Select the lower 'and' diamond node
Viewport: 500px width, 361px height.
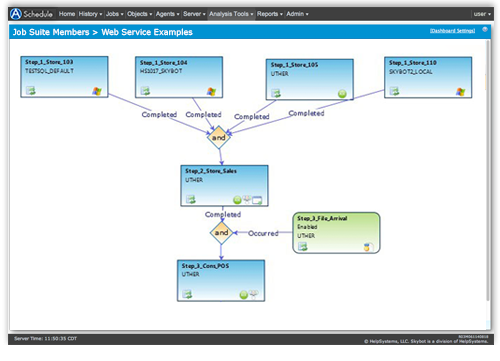tap(221, 232)
